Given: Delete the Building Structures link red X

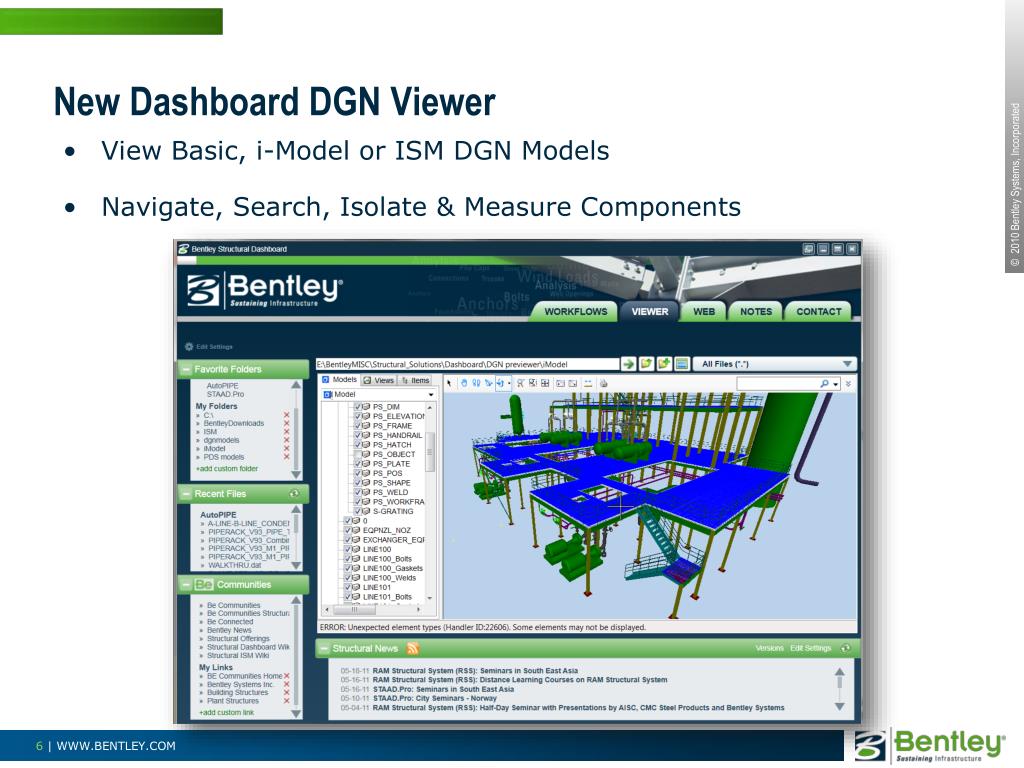Looking at the screenshot, I should point(286,692).
